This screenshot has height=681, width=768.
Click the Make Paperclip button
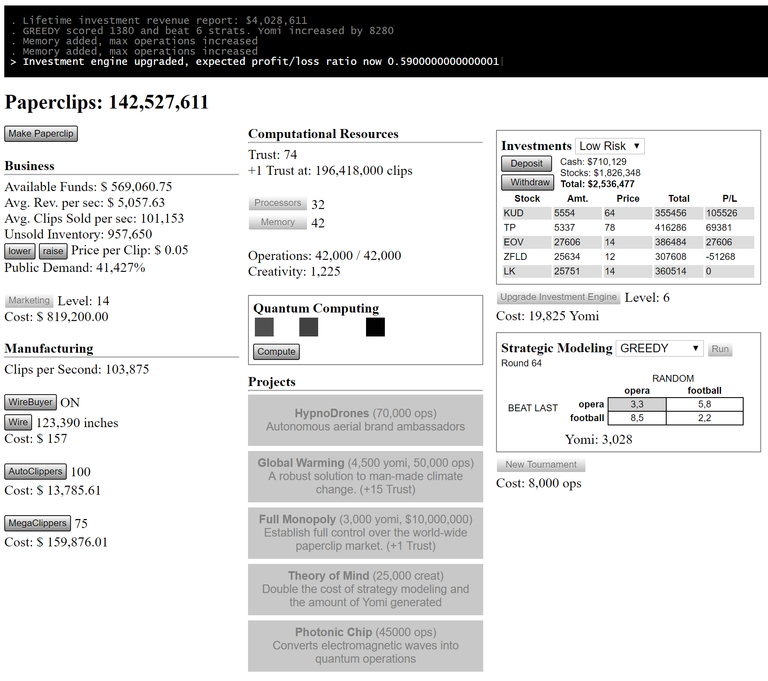[41, 134]
